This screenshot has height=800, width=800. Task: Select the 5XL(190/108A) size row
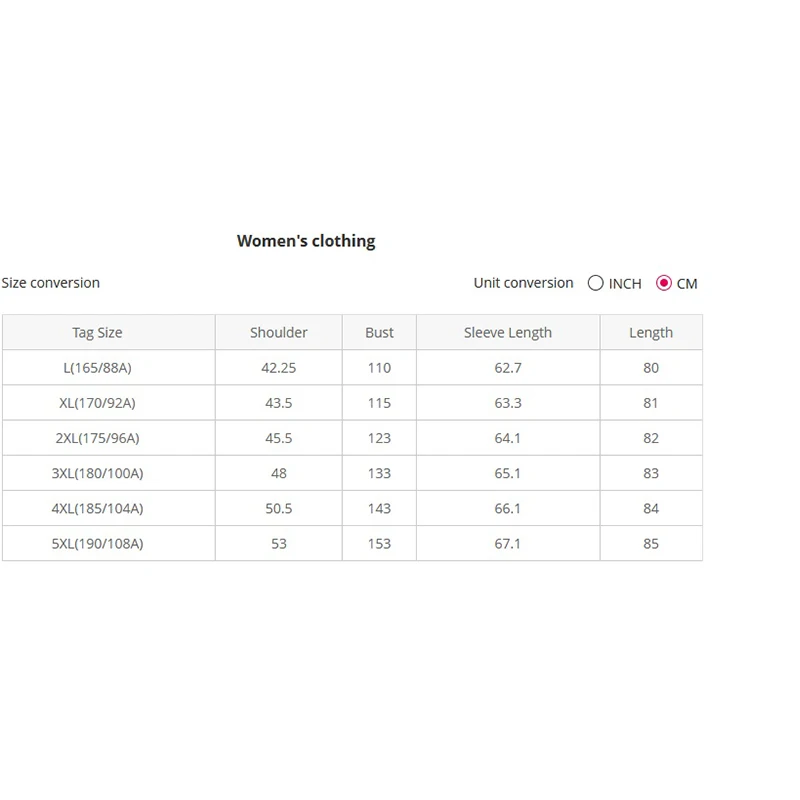tap(353, 543)
